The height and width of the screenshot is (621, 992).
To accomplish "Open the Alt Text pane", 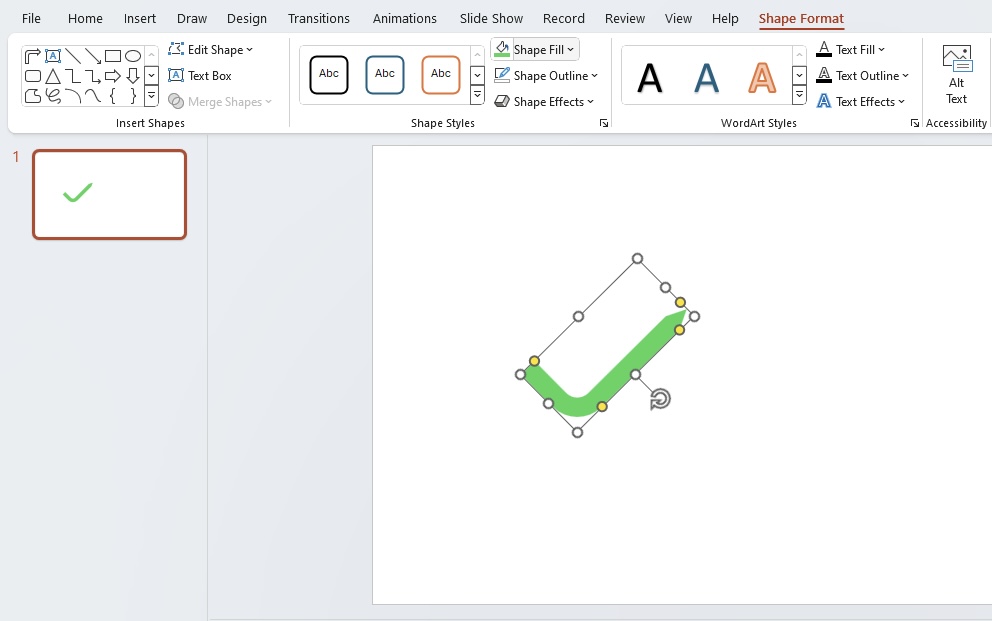I will pos(957,75).
